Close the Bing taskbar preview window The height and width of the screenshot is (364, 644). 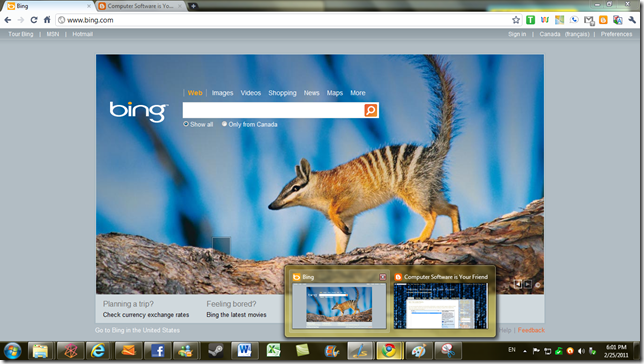tap(382, 277)
